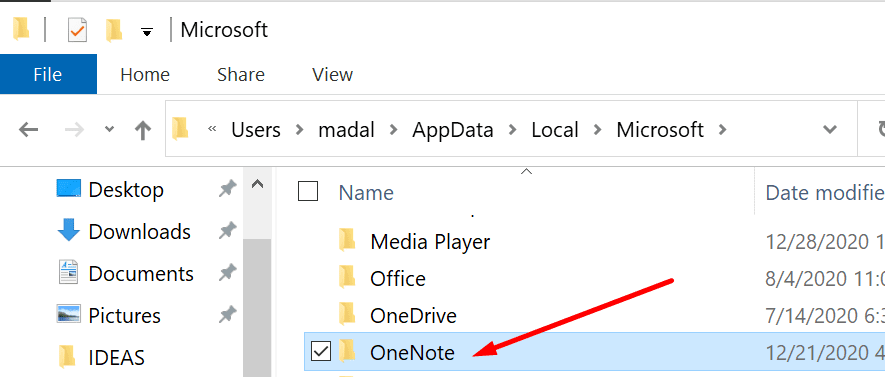
Task: Switch to the Home ribbon tab
Action: [x=145, y=74]
